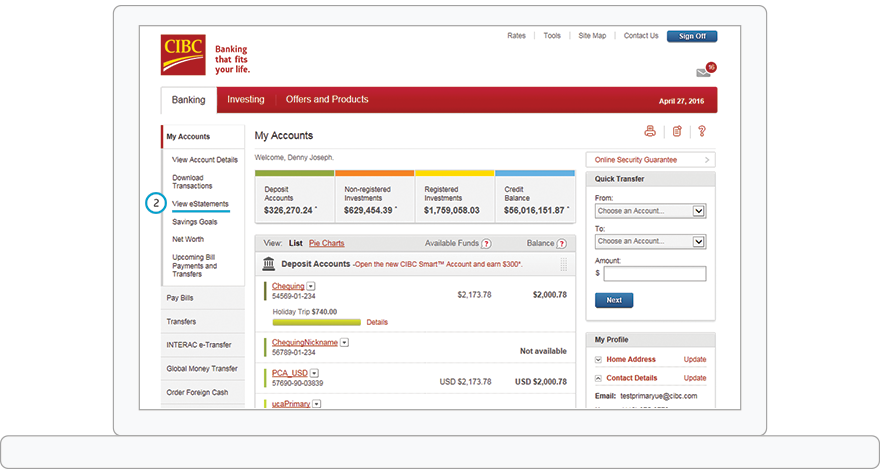Open the Chequing account dropdown arrow

click(311, 286)
